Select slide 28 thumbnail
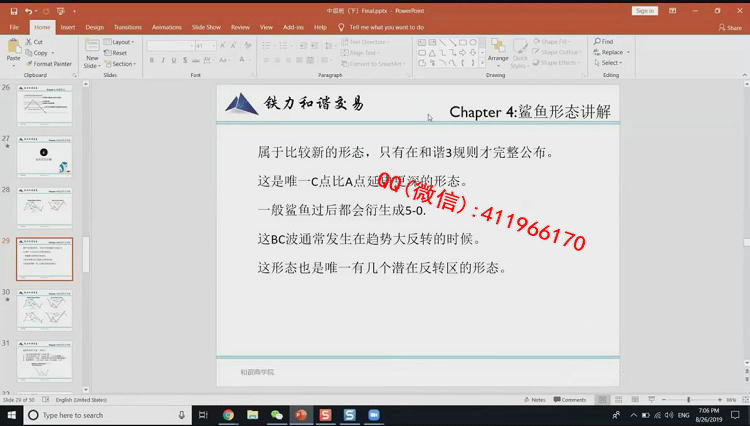The image size is (750, 426). pyautogui.click(x=44, y=207)
